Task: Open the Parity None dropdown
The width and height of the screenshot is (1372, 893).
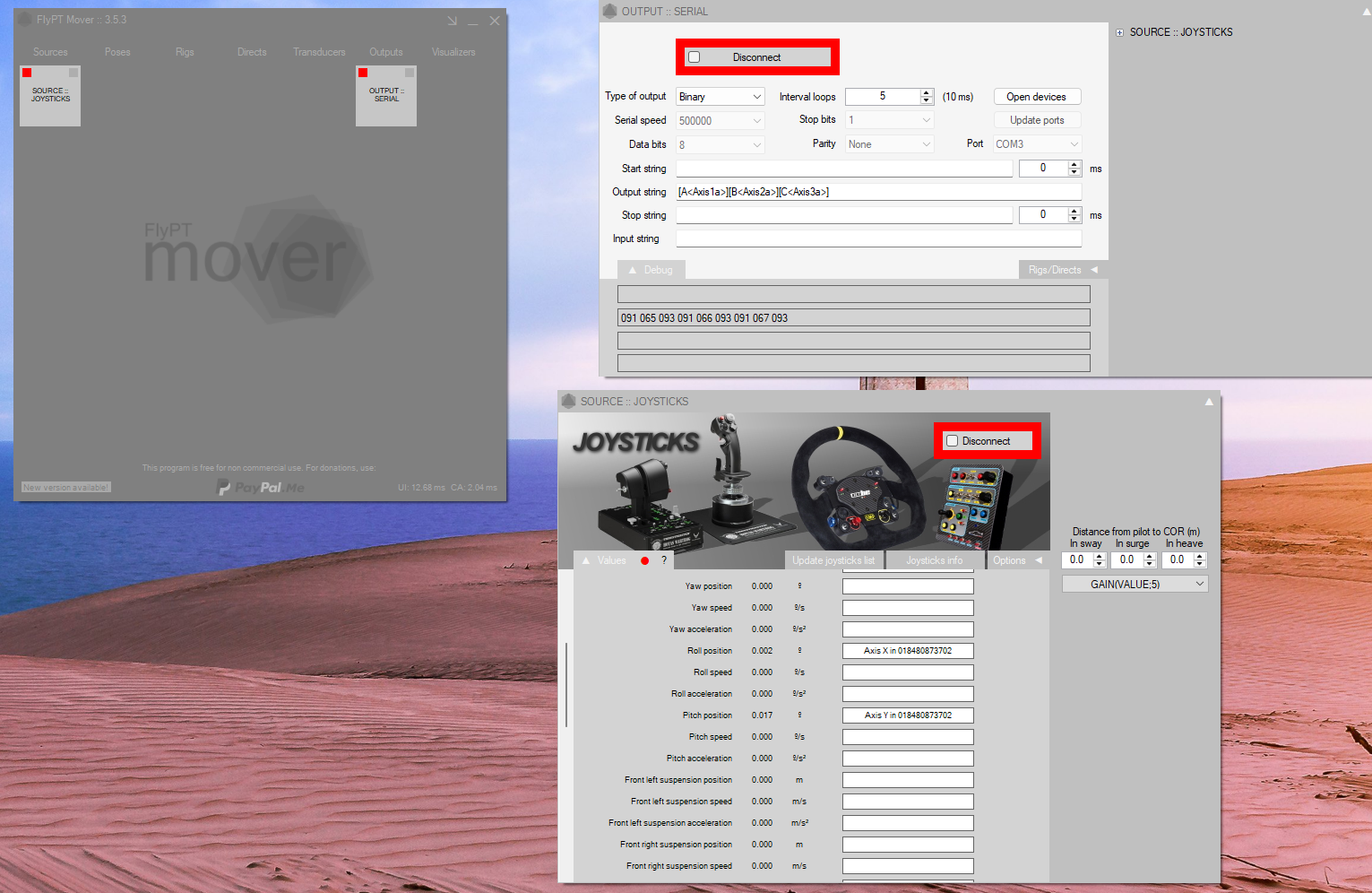Action: click(889, 144)
